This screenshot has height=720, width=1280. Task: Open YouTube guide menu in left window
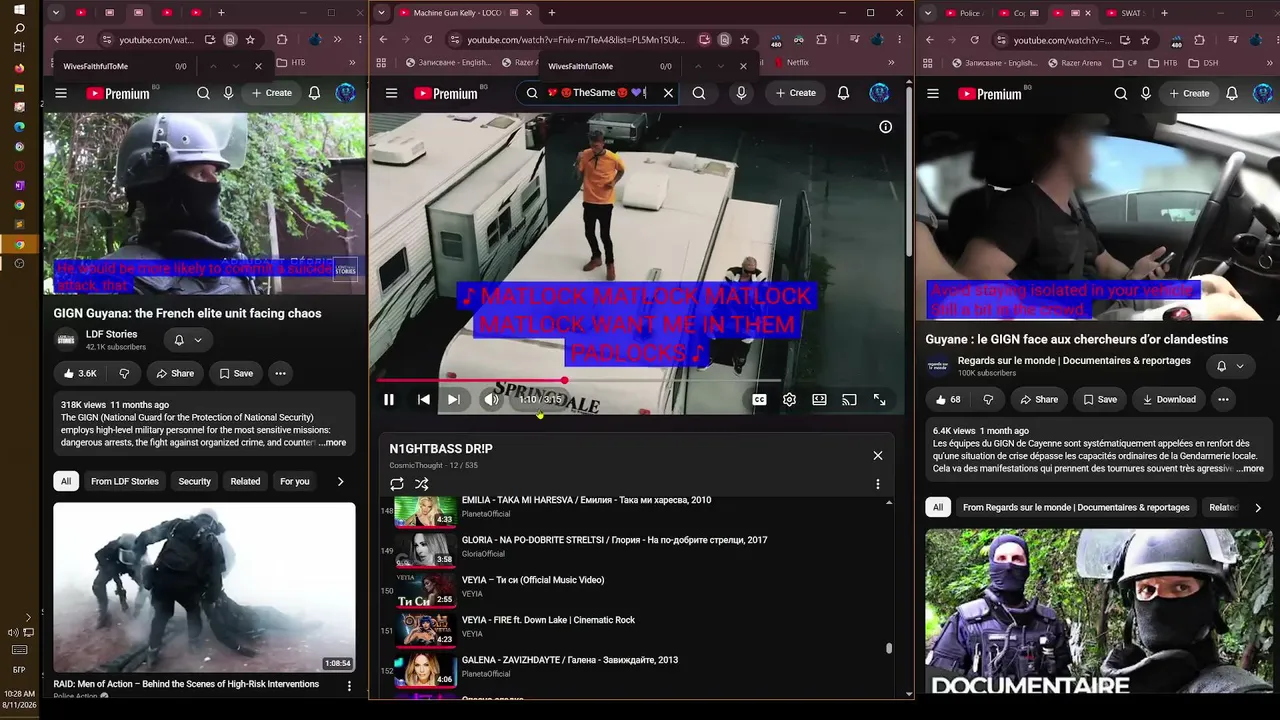[61, 93]
